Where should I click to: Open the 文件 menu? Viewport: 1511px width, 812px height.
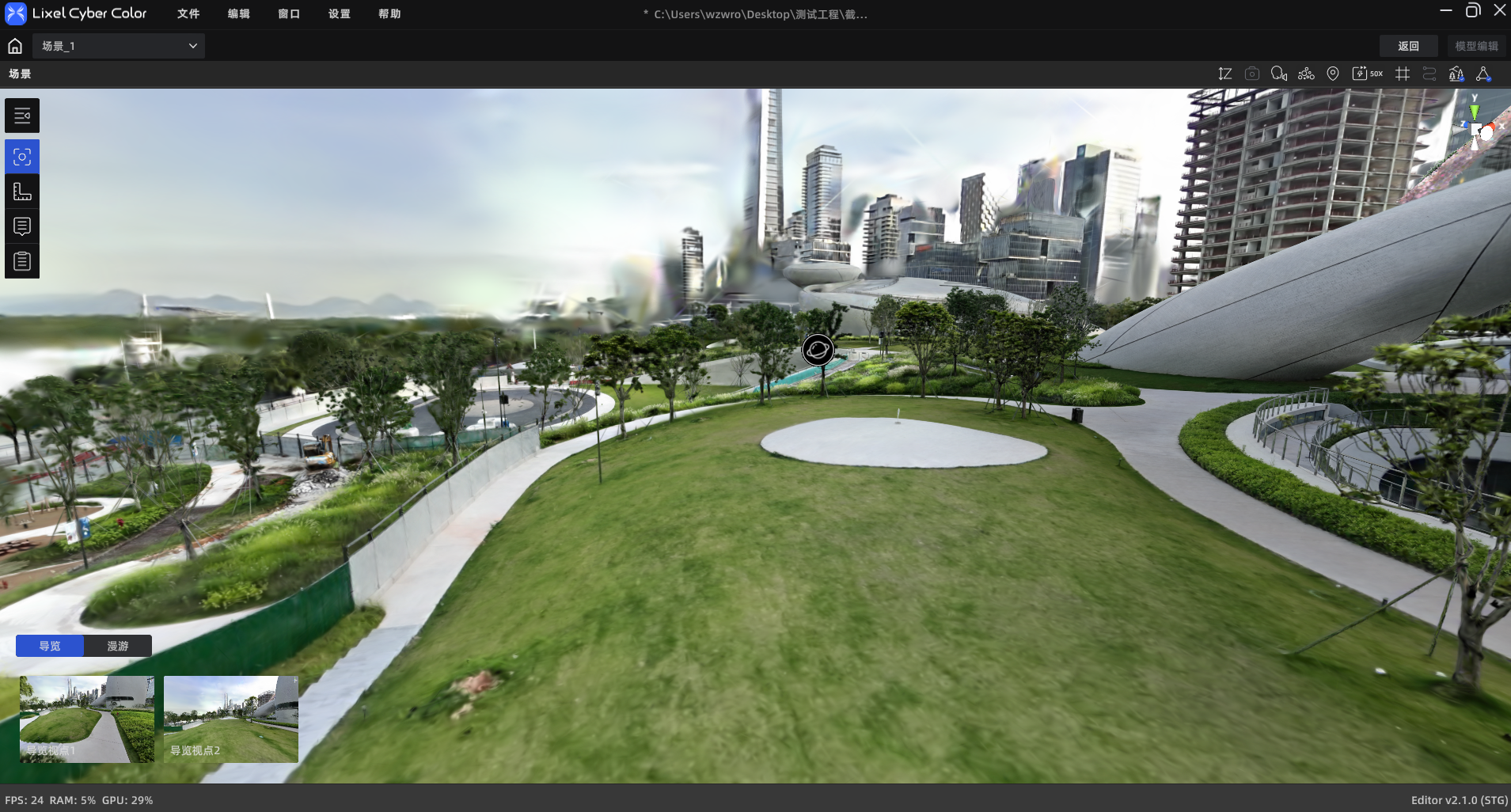[188, 13]
